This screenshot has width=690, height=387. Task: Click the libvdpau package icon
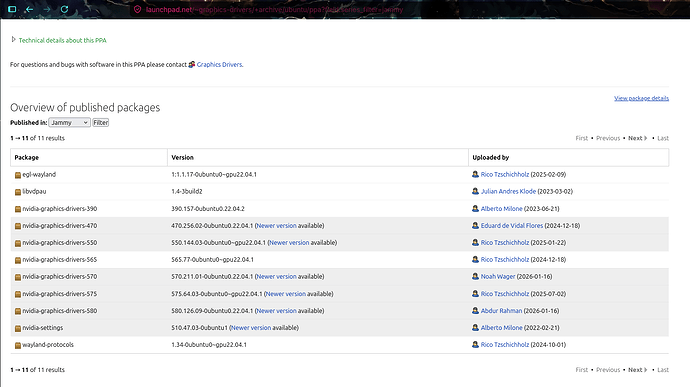(18, 192)
